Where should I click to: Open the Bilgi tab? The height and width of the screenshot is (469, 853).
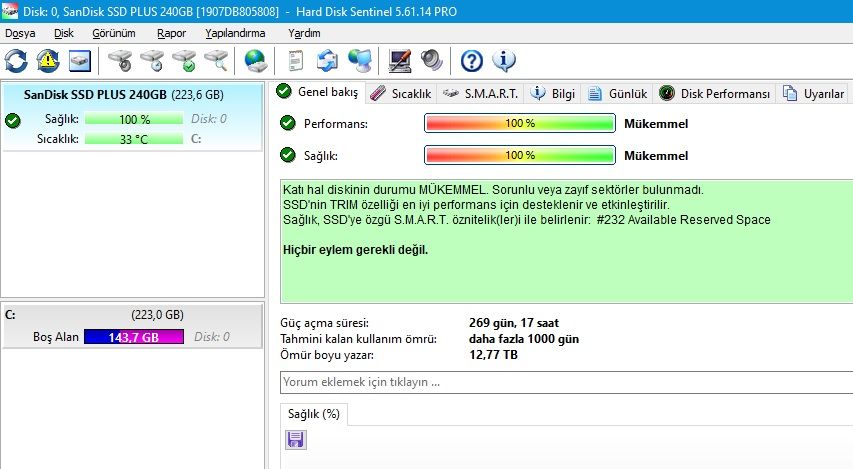click(552, 94)
